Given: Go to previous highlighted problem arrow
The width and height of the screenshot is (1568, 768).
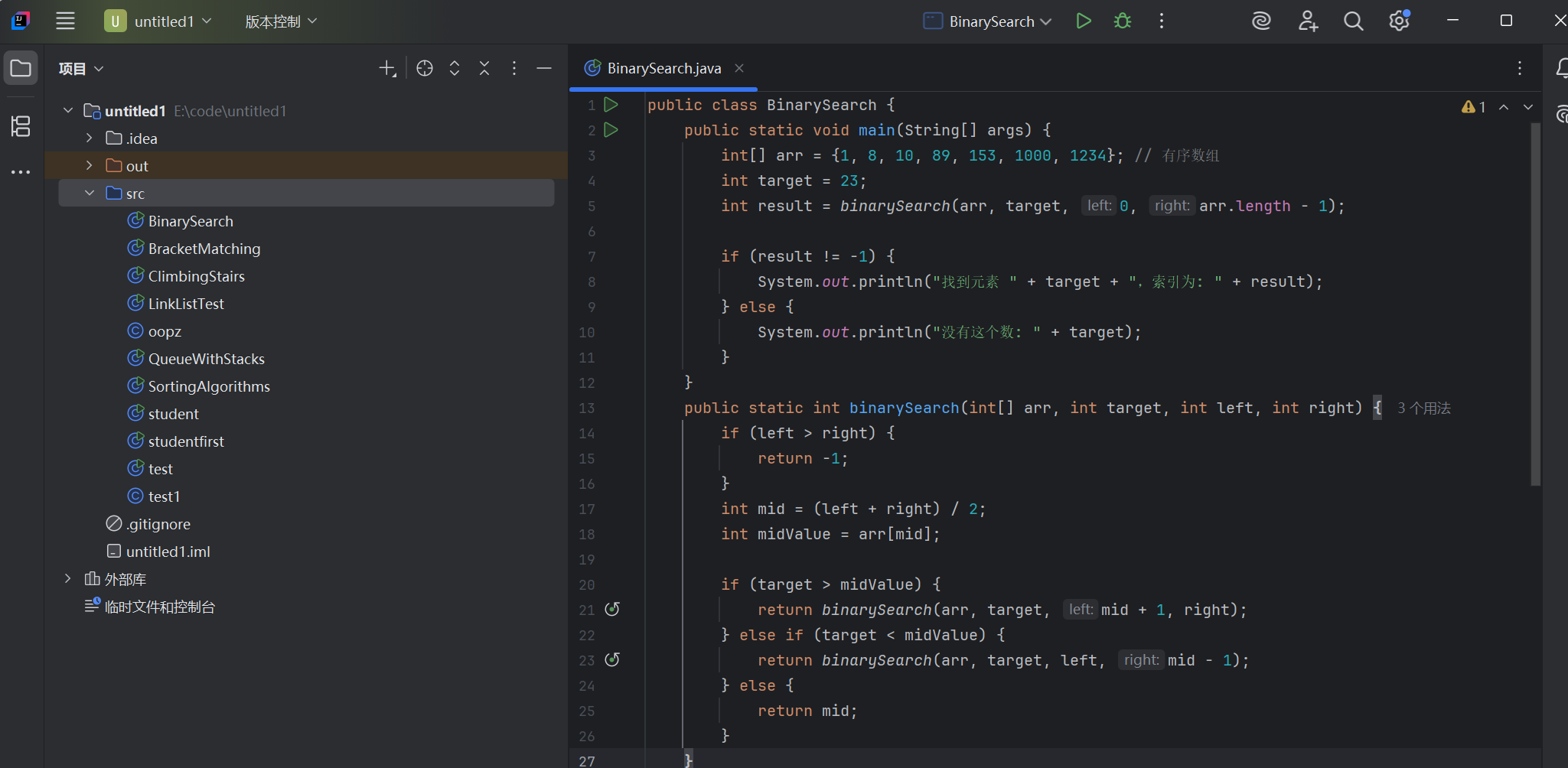Looking at the screenshot, I should 1504,107.
